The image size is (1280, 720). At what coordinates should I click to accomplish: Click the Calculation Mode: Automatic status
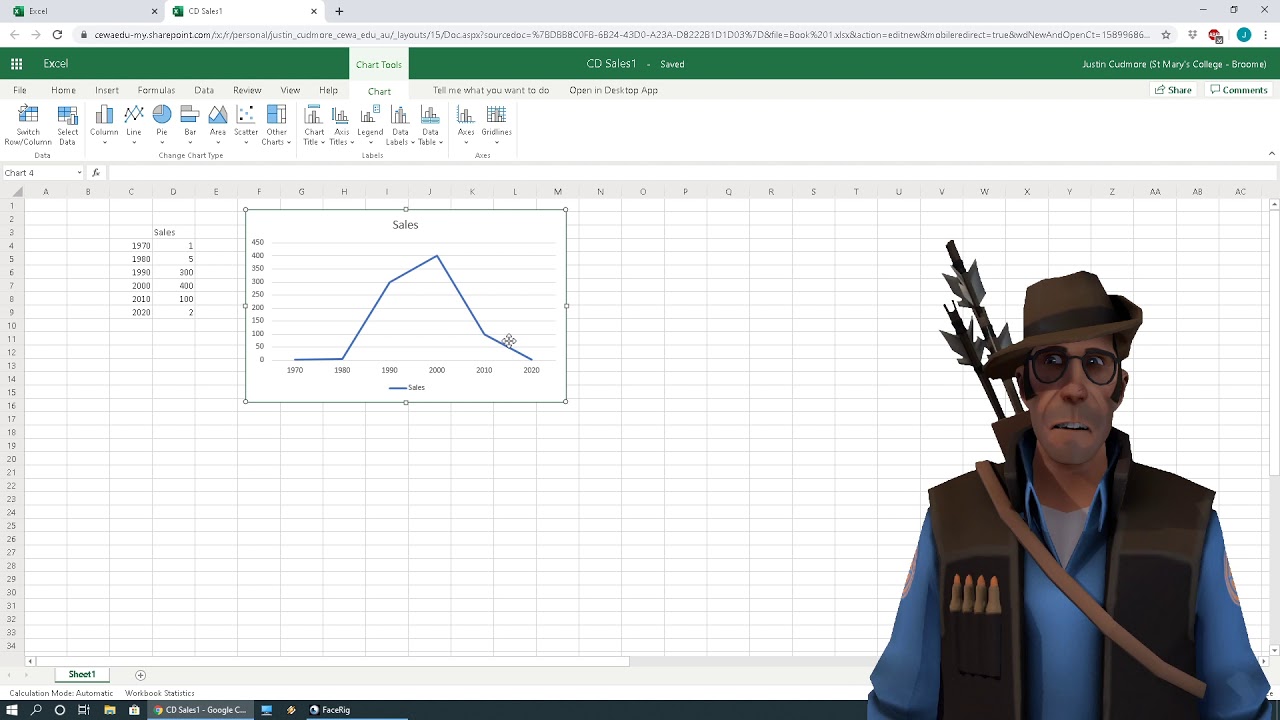coord(61,693)
